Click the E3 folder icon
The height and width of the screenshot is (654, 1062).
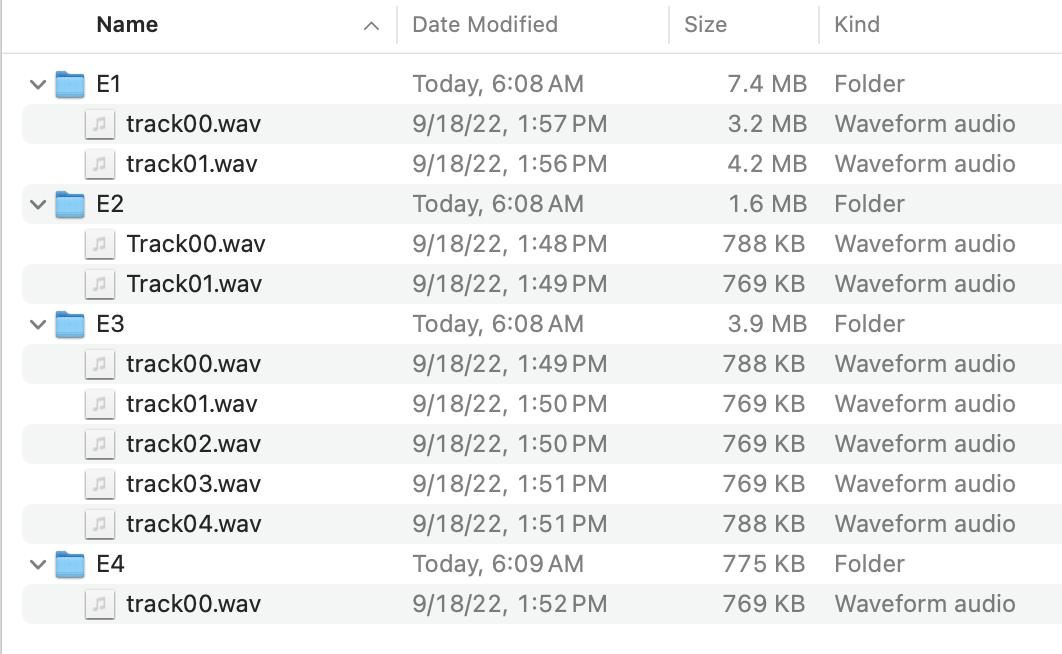point(69,324)
